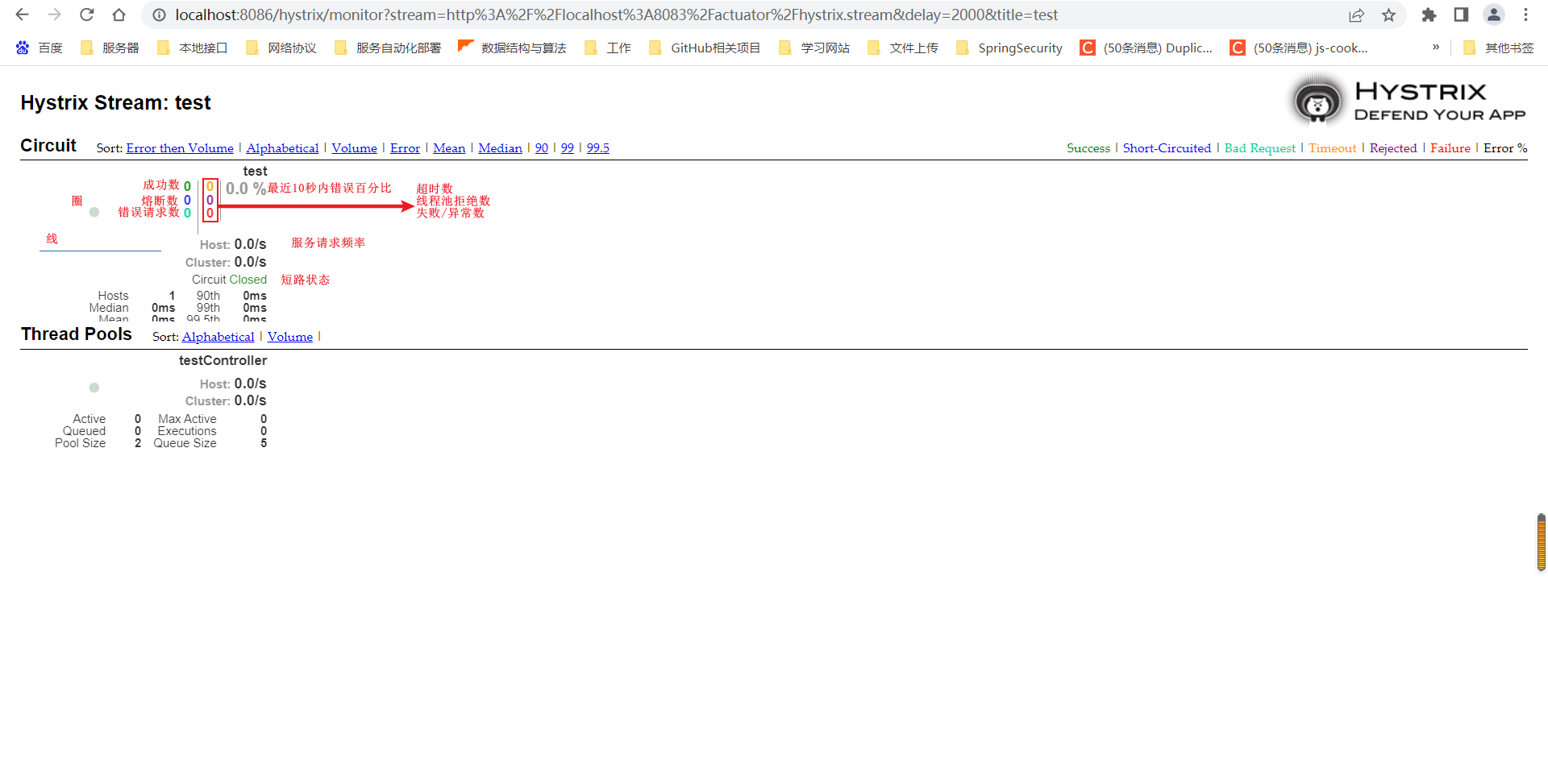This screenshot has height=784, width=1548.
Task: Open the 数据结构与算法 bookmark
Action: [512, 48]
